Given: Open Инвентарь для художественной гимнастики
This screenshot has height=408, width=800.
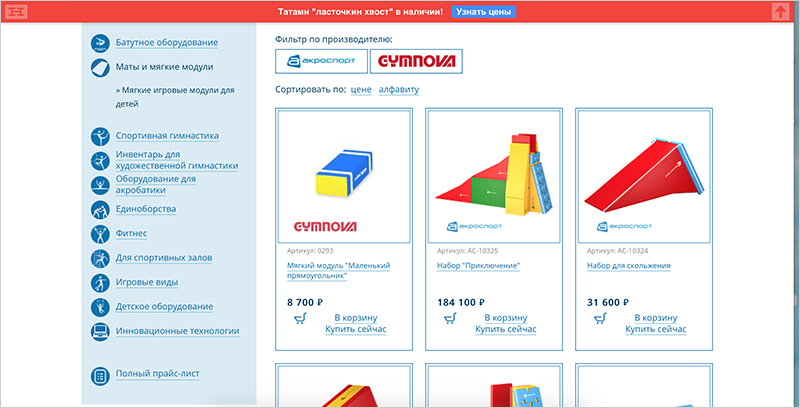Looking at the screenshot, I should pos(177,160).
